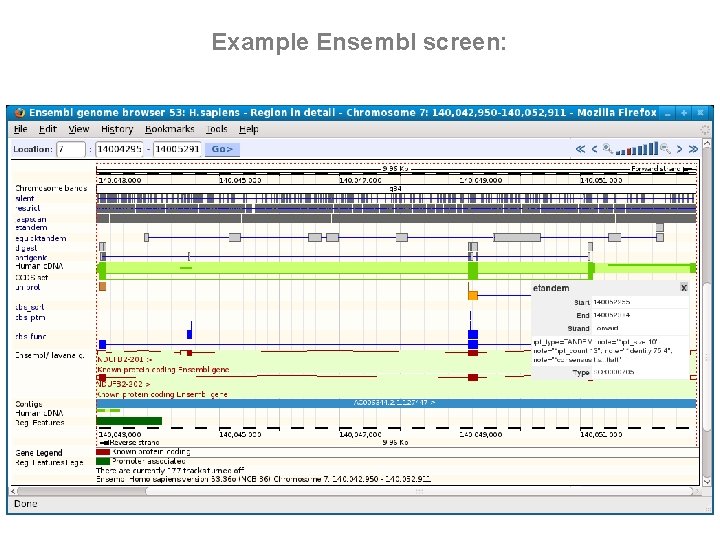Jump far right with double-arrow icon
Screen dimensions: 720x540
[693, 149]
